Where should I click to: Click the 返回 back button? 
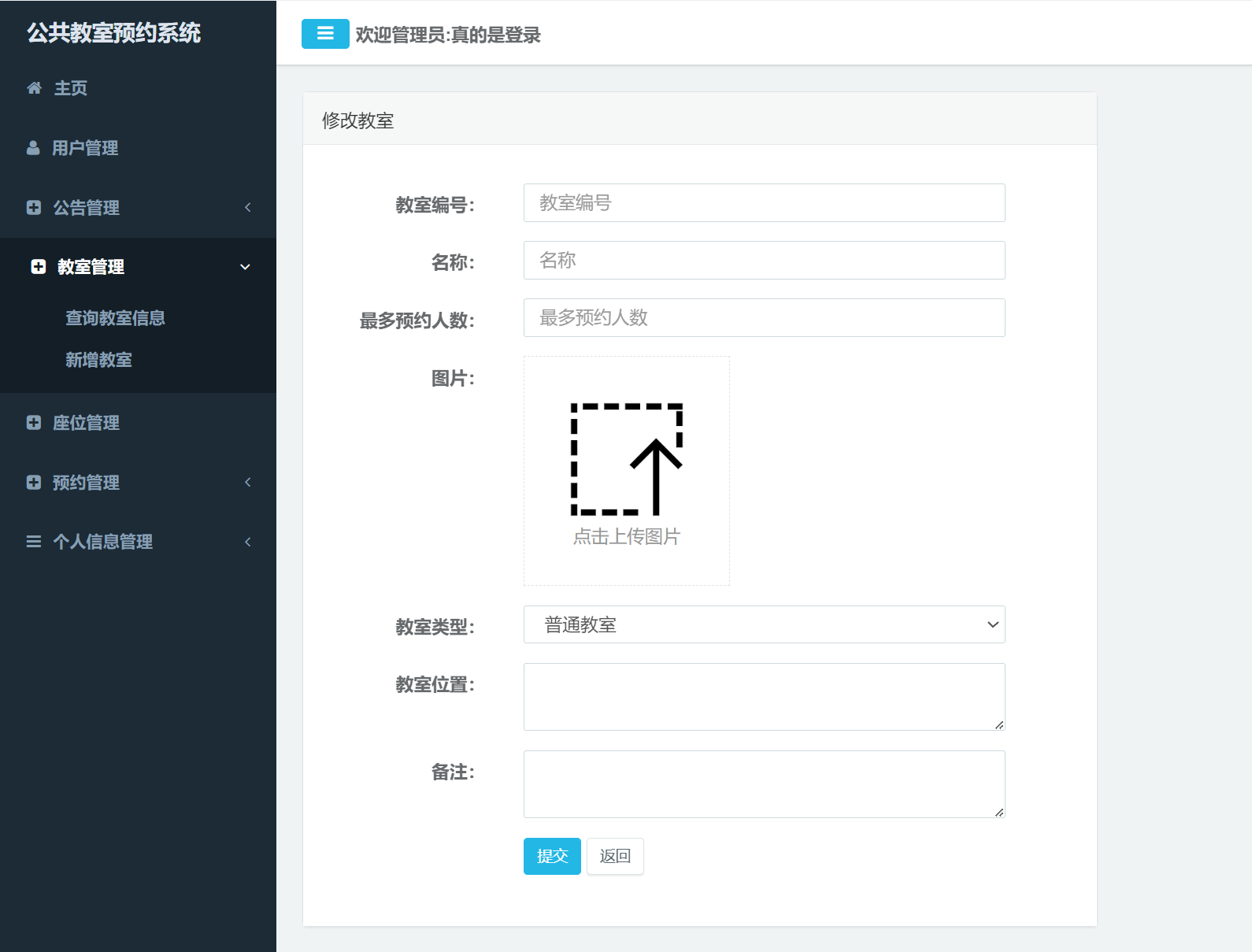pos(615,856)
